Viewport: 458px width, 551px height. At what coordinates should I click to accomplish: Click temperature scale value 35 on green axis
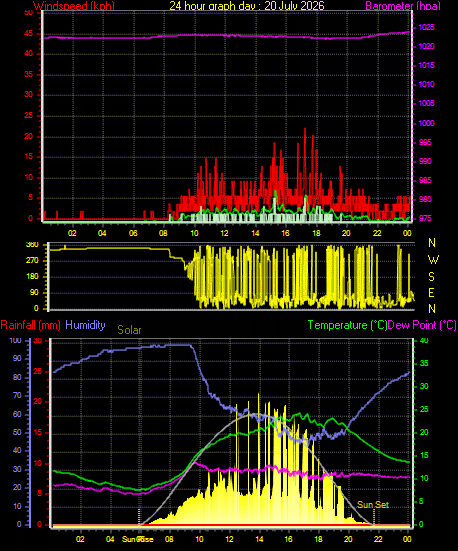pos(425,364)
